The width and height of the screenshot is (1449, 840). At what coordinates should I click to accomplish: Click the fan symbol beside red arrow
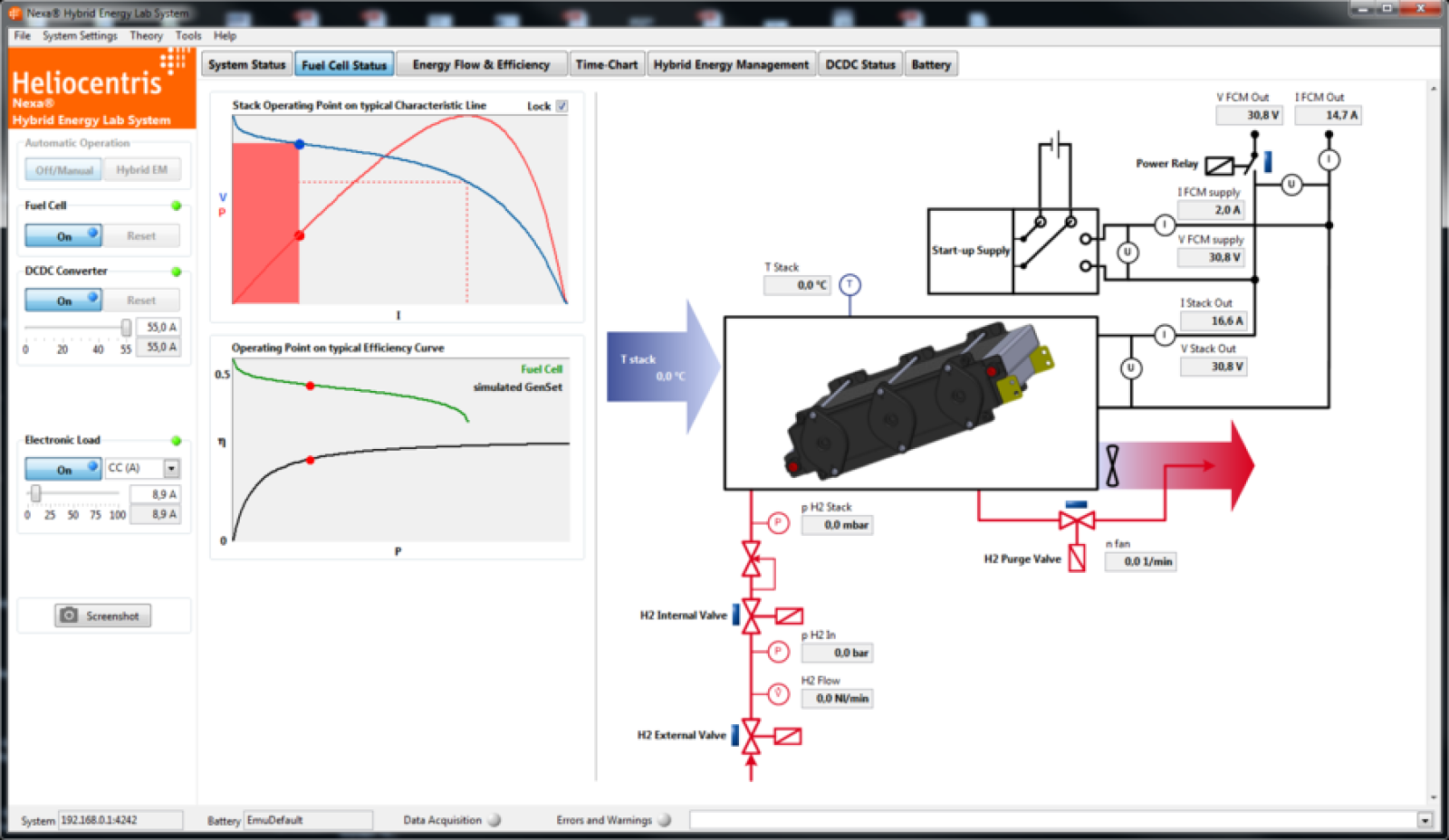pyautogui.click(x=1112, y=465)
